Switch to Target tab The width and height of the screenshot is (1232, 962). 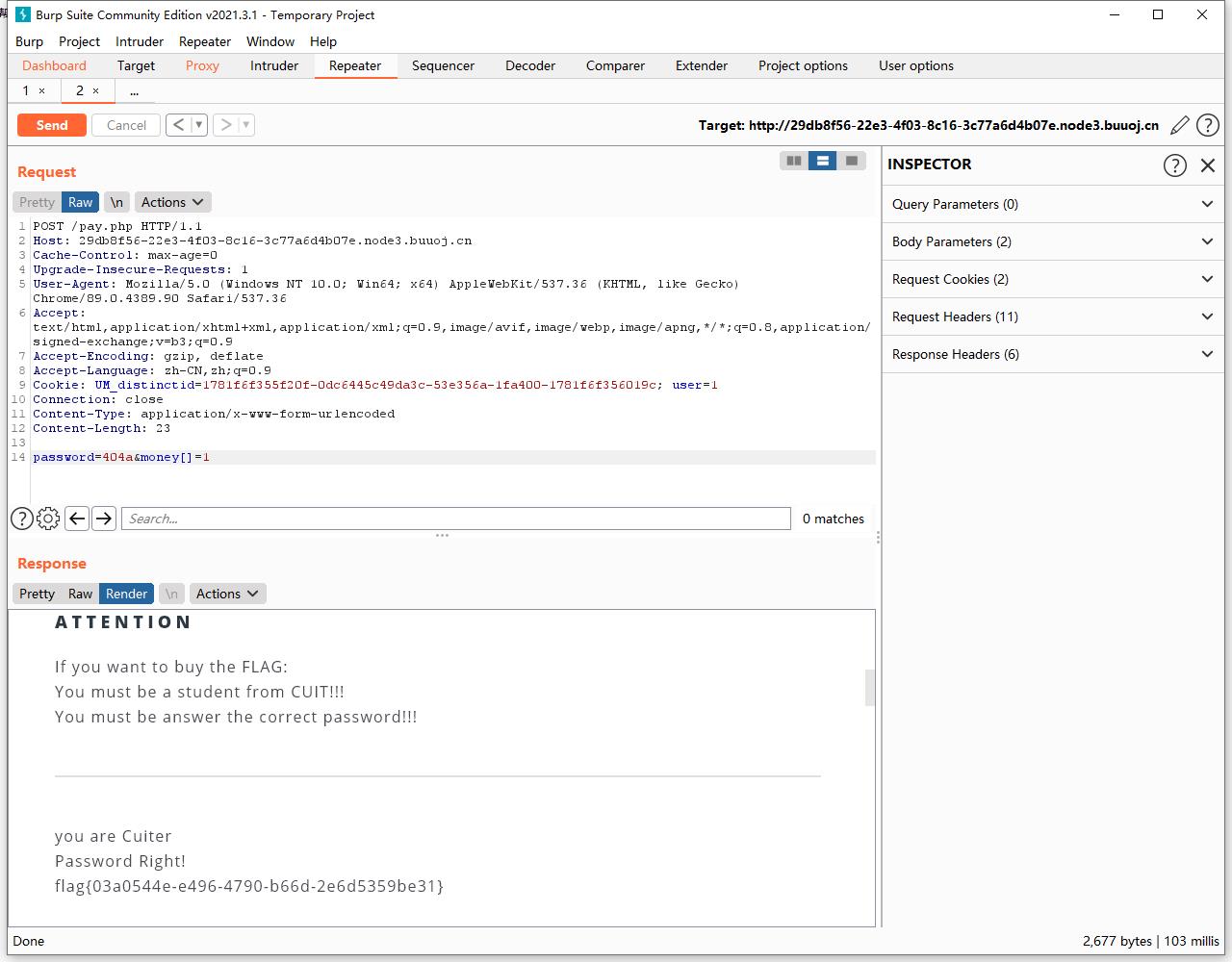pos(136,65)
